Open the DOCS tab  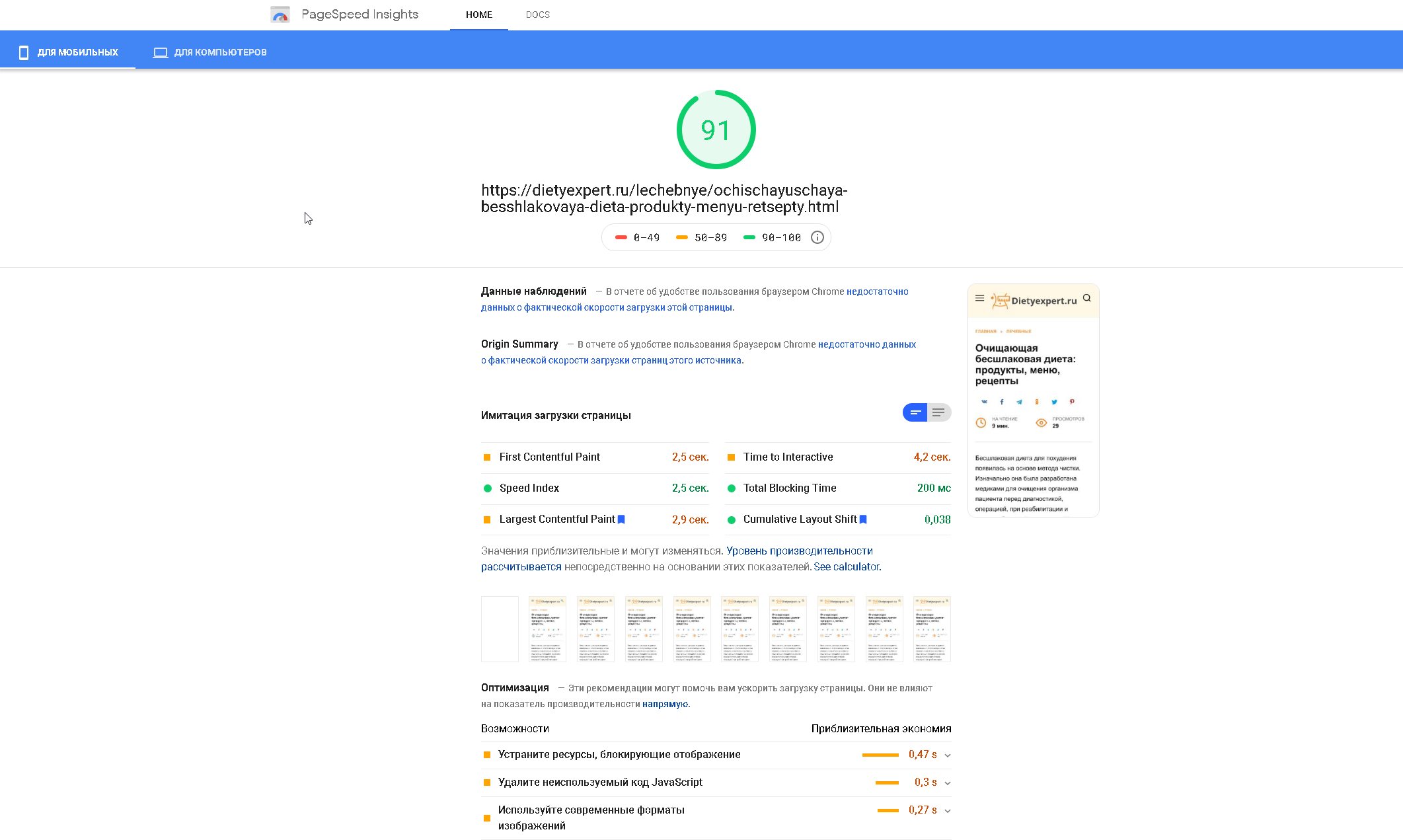click(537, 15)
